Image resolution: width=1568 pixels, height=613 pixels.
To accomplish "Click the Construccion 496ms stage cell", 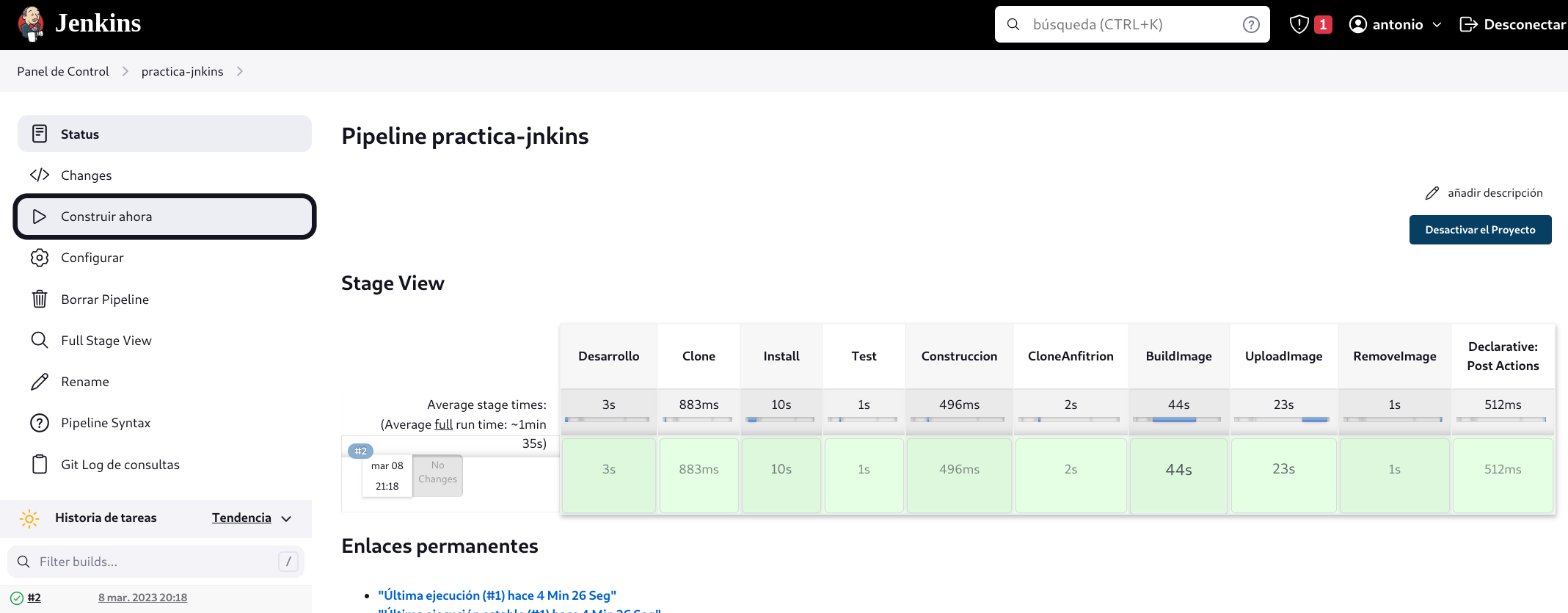I will point(959,476).
